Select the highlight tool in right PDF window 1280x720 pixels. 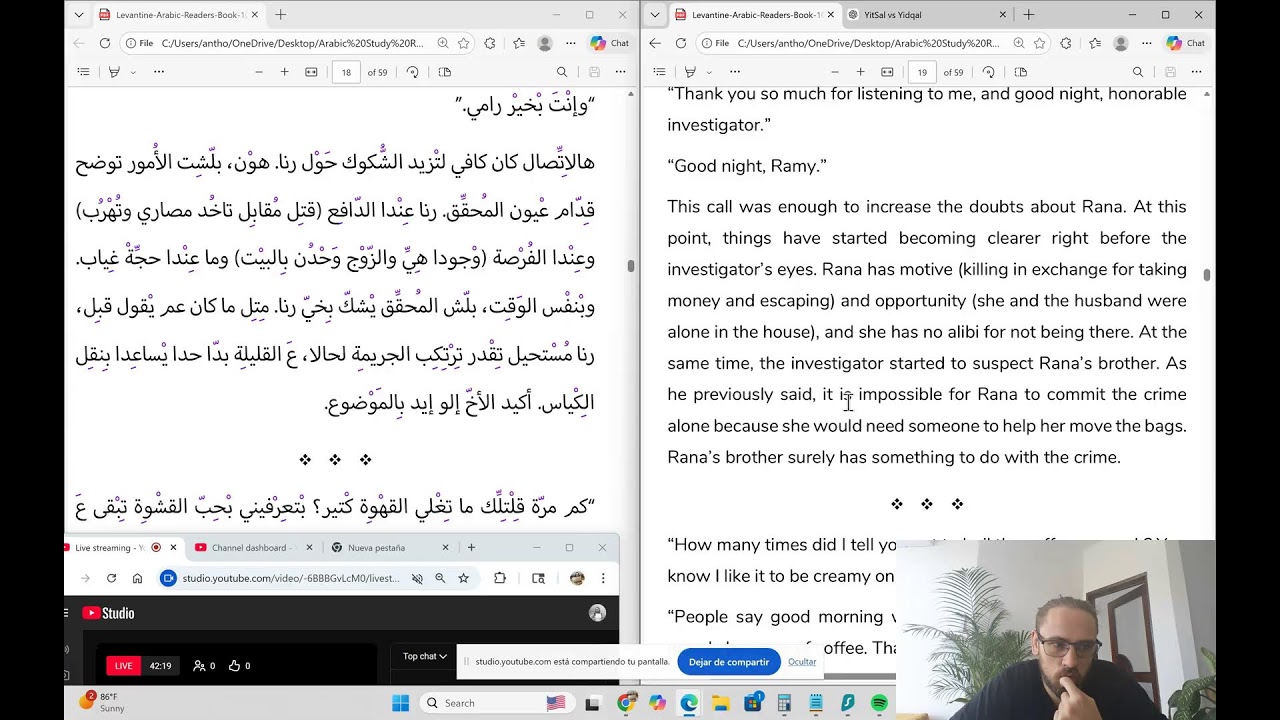tap(690, 72)
